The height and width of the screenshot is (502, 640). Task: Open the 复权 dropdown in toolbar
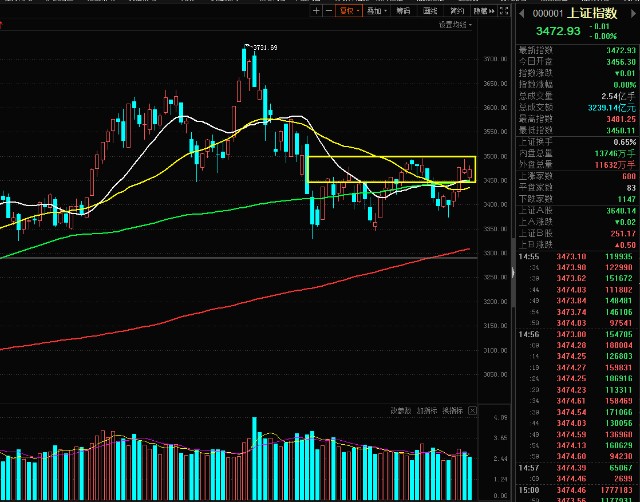(x=350, y=11)
